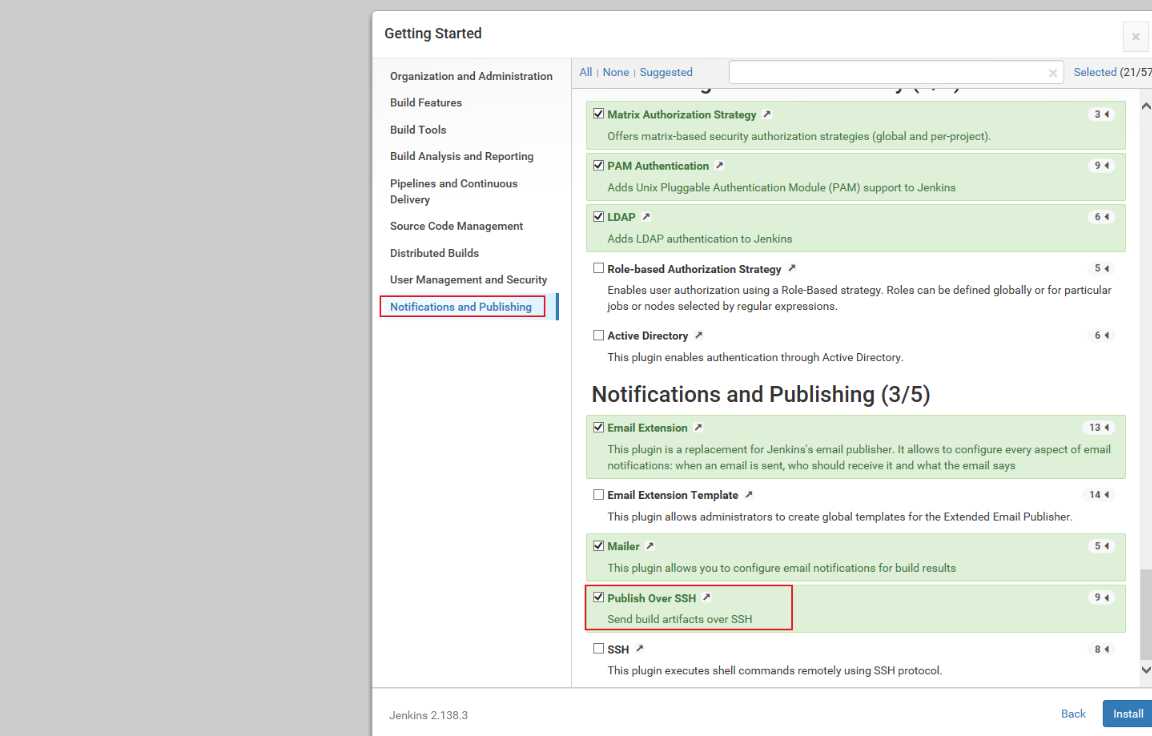1152x736 pixels.
Task: Open Email Extension plugin link icon
Action: click(698, 427)
